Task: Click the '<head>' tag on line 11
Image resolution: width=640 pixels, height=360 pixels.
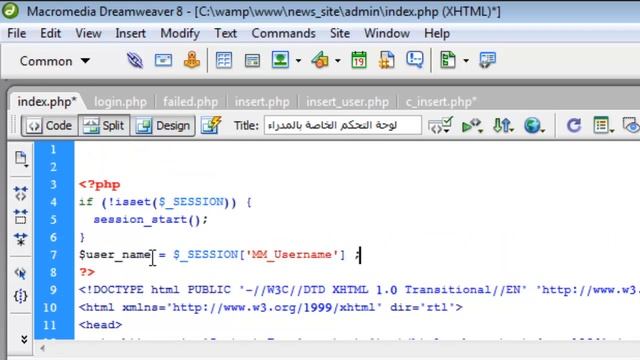Action: coord(100,325)
